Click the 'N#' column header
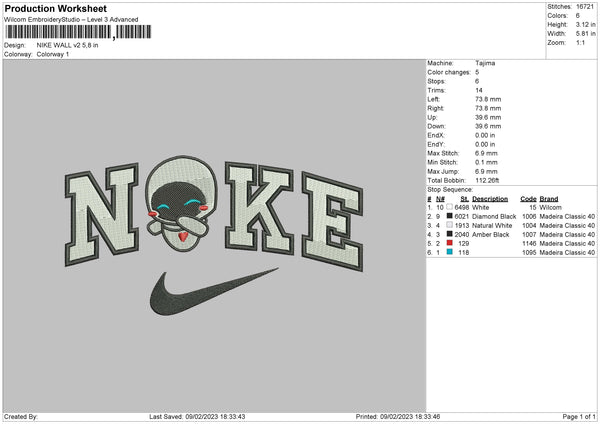This screenshot has width=600, height=424. point(440,199)
